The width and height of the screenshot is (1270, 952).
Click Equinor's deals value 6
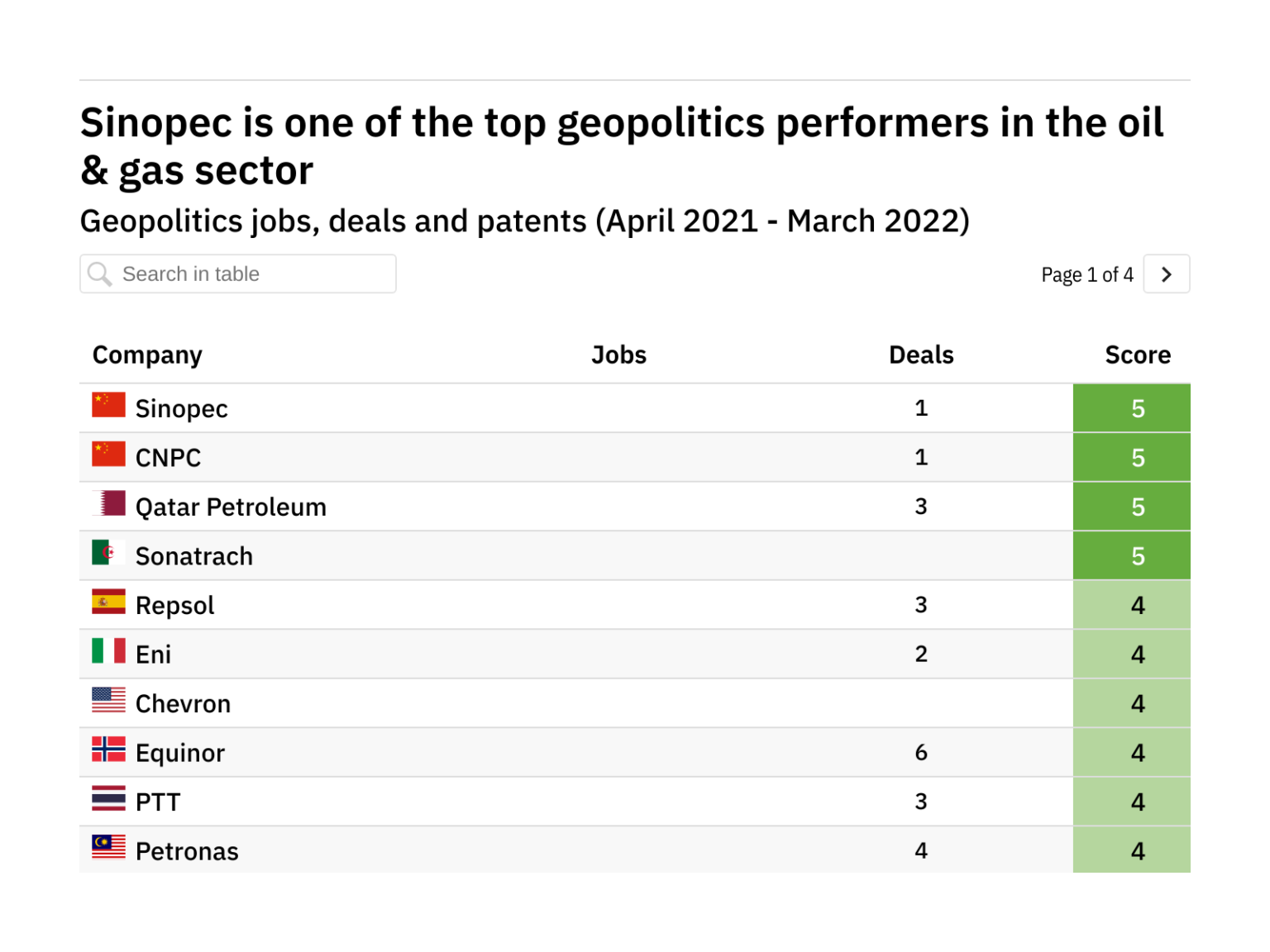click(x=921, y=753)
